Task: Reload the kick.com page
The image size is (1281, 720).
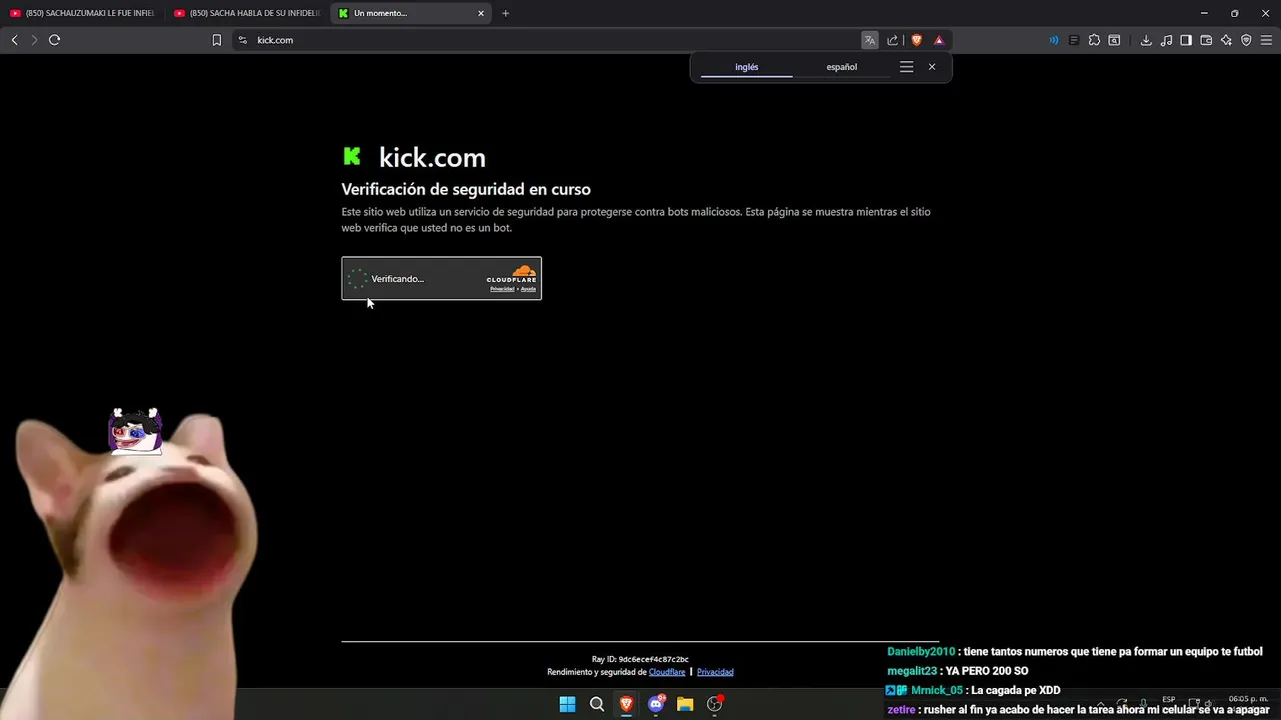Action: tap(54, 40)
